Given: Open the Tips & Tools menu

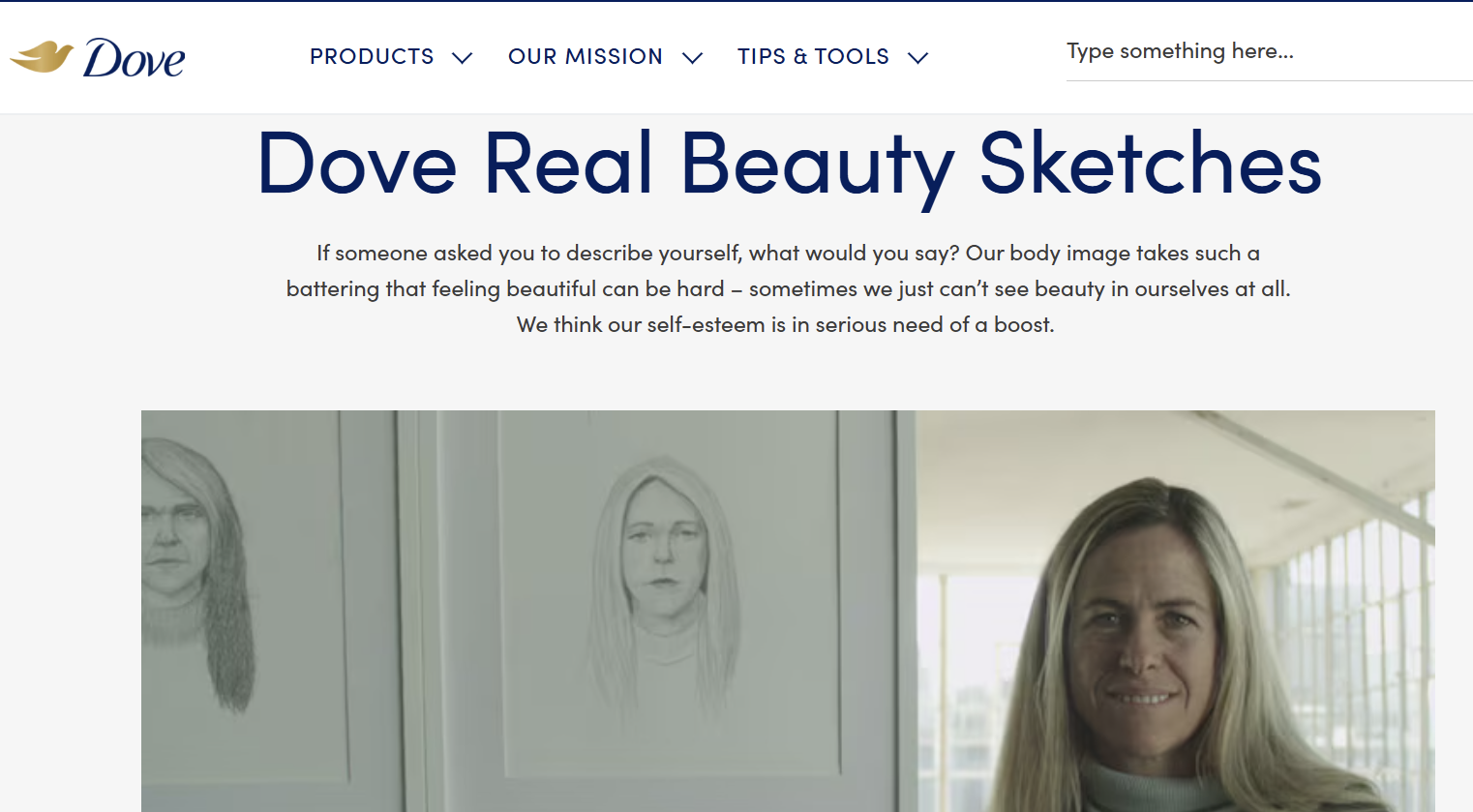Looking at the screenshot, I should tap(813, 57).
